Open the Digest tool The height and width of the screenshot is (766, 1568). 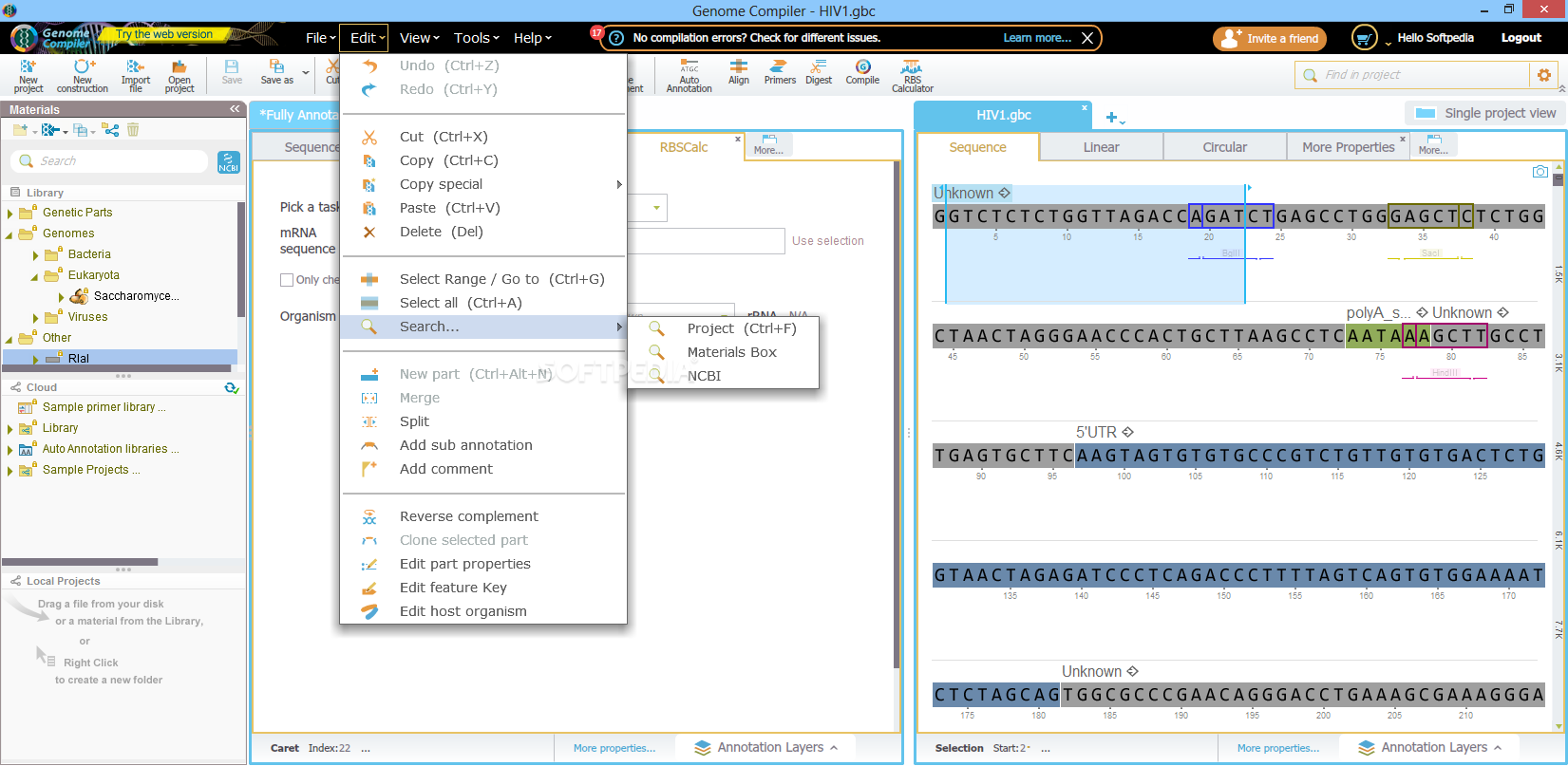coord(819,72)
